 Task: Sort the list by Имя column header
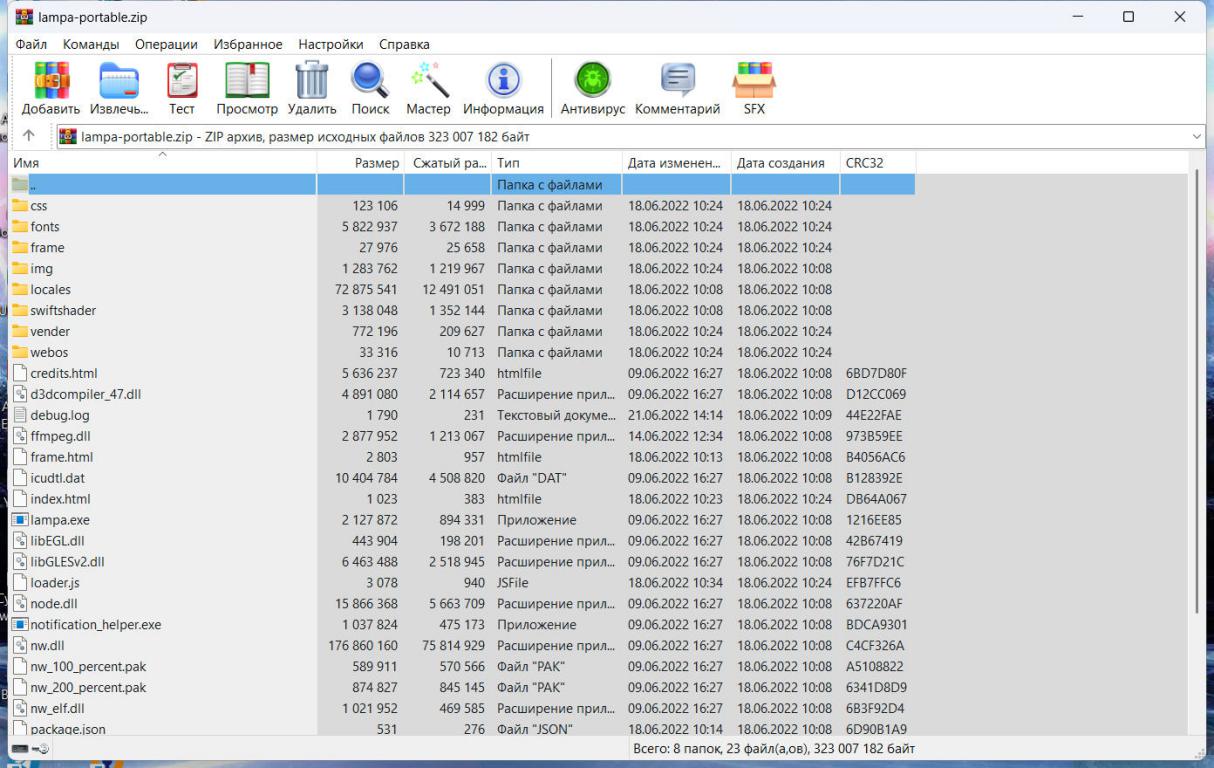pyautogui.click(x=160, y=163)
